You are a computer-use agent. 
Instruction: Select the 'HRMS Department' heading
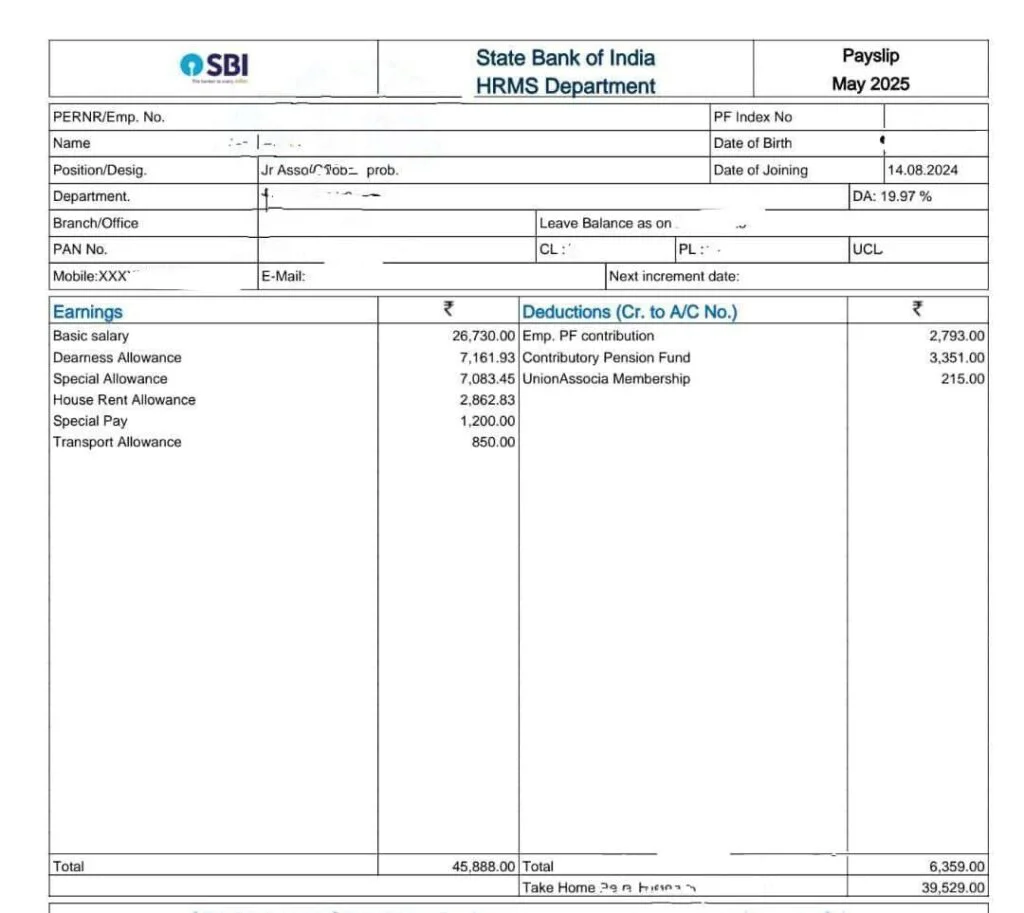tap(565, 86)
